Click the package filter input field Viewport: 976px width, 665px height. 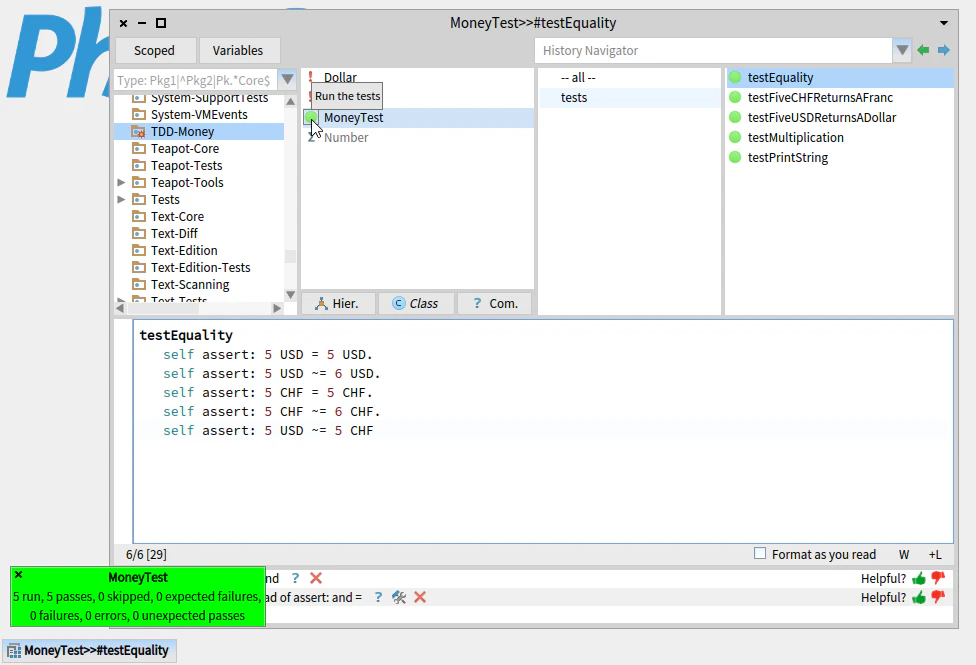195,80
